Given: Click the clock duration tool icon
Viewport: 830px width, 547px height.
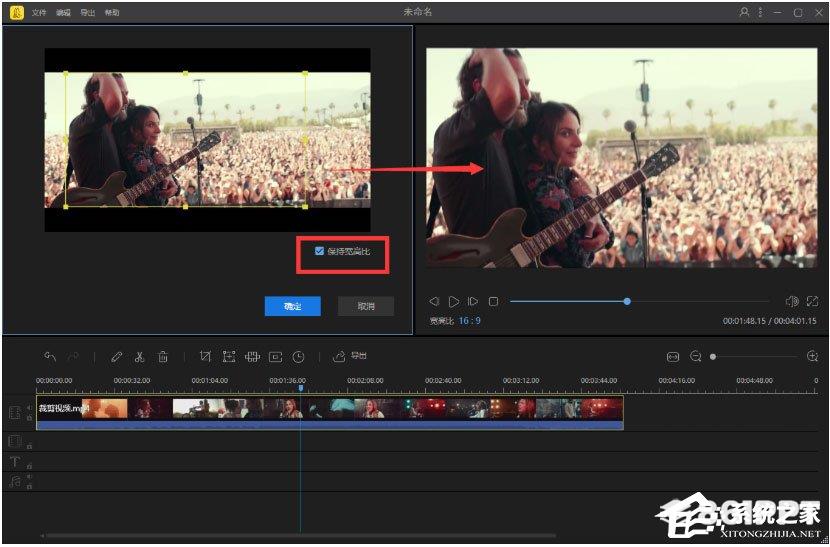Looking at the screenshot, I should [x=299, y=357].
